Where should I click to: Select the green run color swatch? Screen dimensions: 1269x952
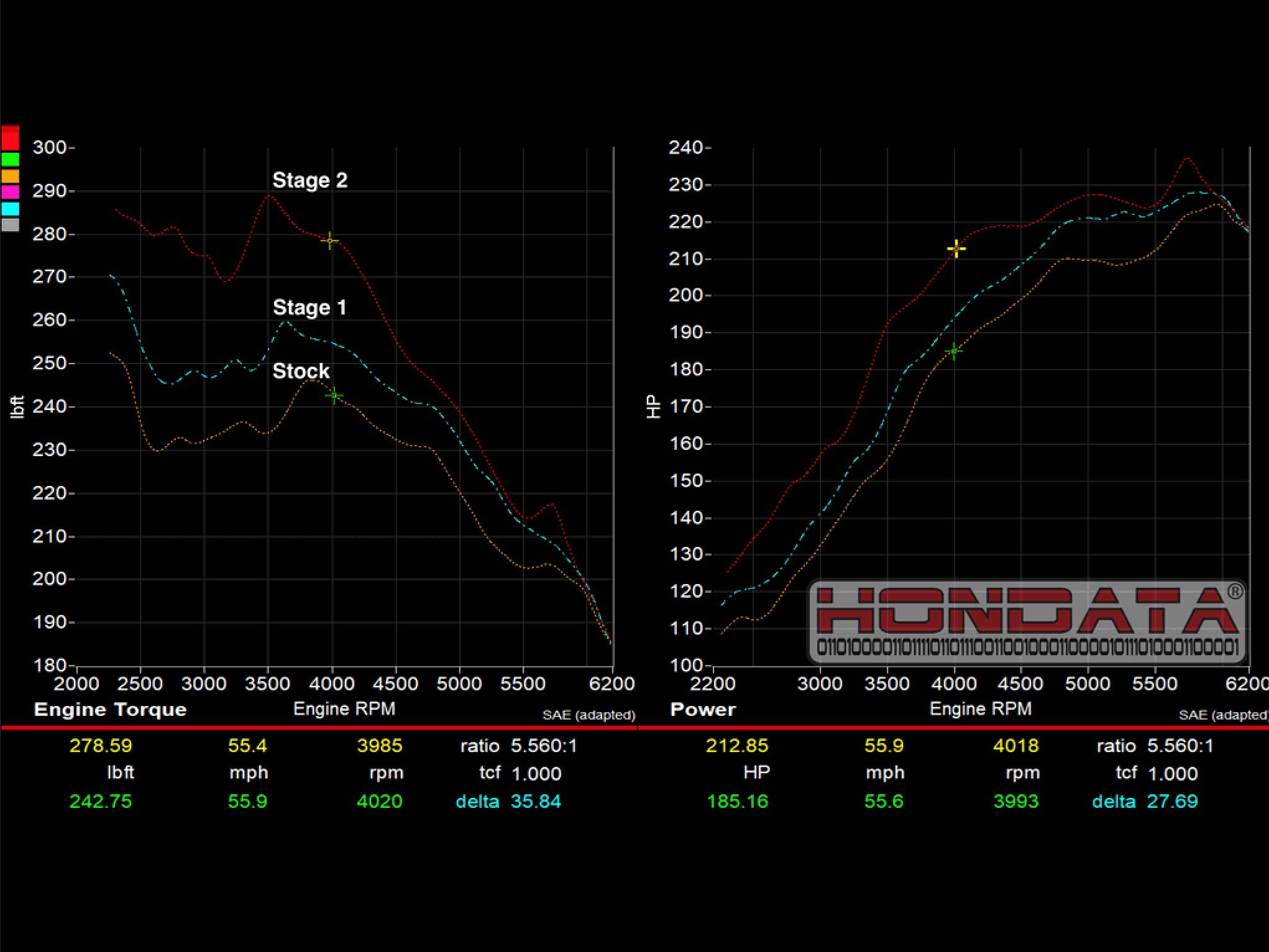coord(10,160)
